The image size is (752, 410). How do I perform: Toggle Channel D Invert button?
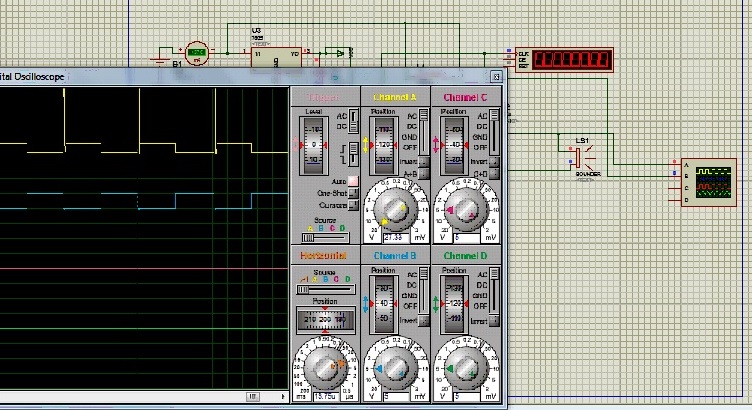tap(494, 320)
